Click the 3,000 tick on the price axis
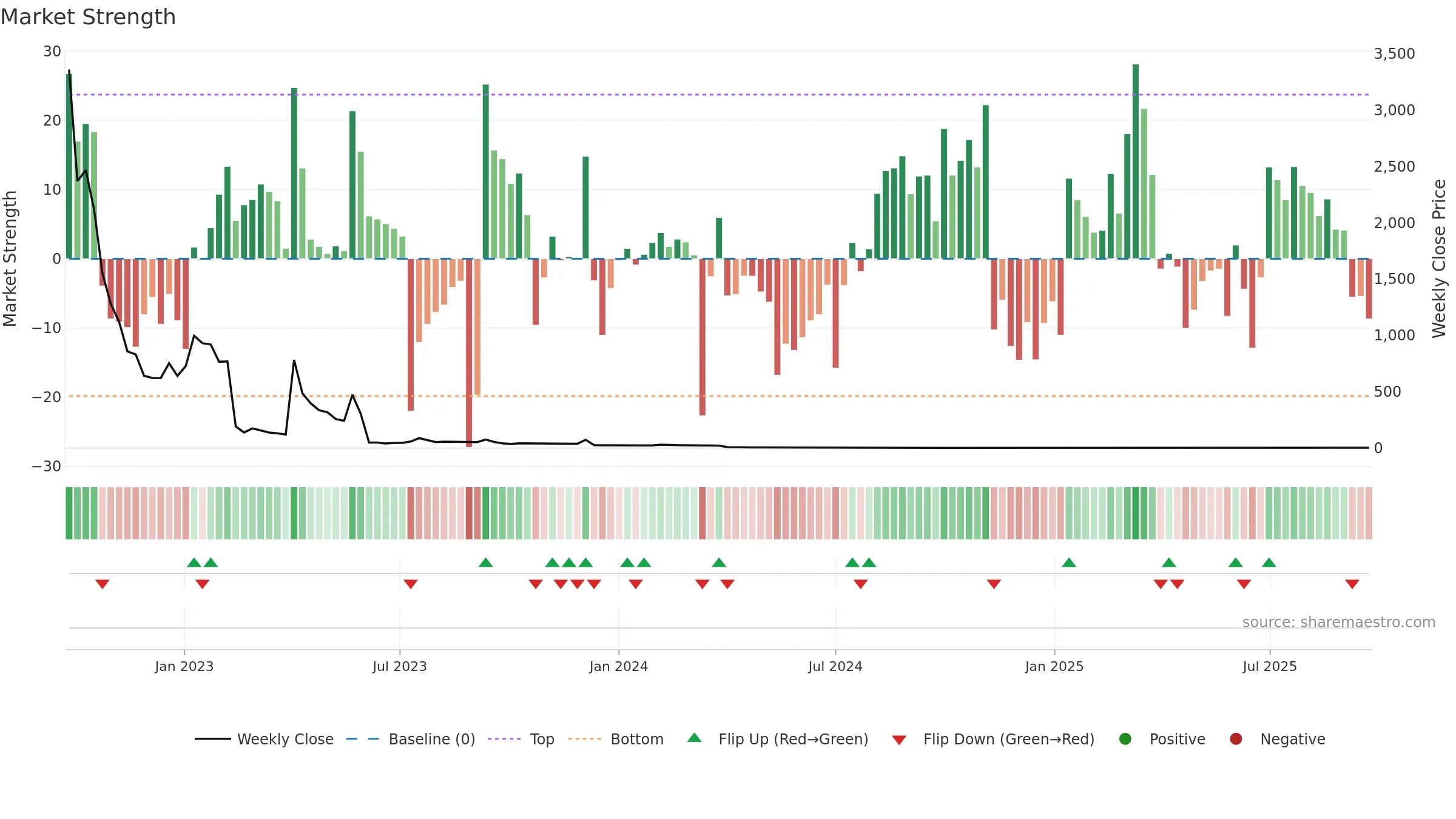 (1395, 110)
